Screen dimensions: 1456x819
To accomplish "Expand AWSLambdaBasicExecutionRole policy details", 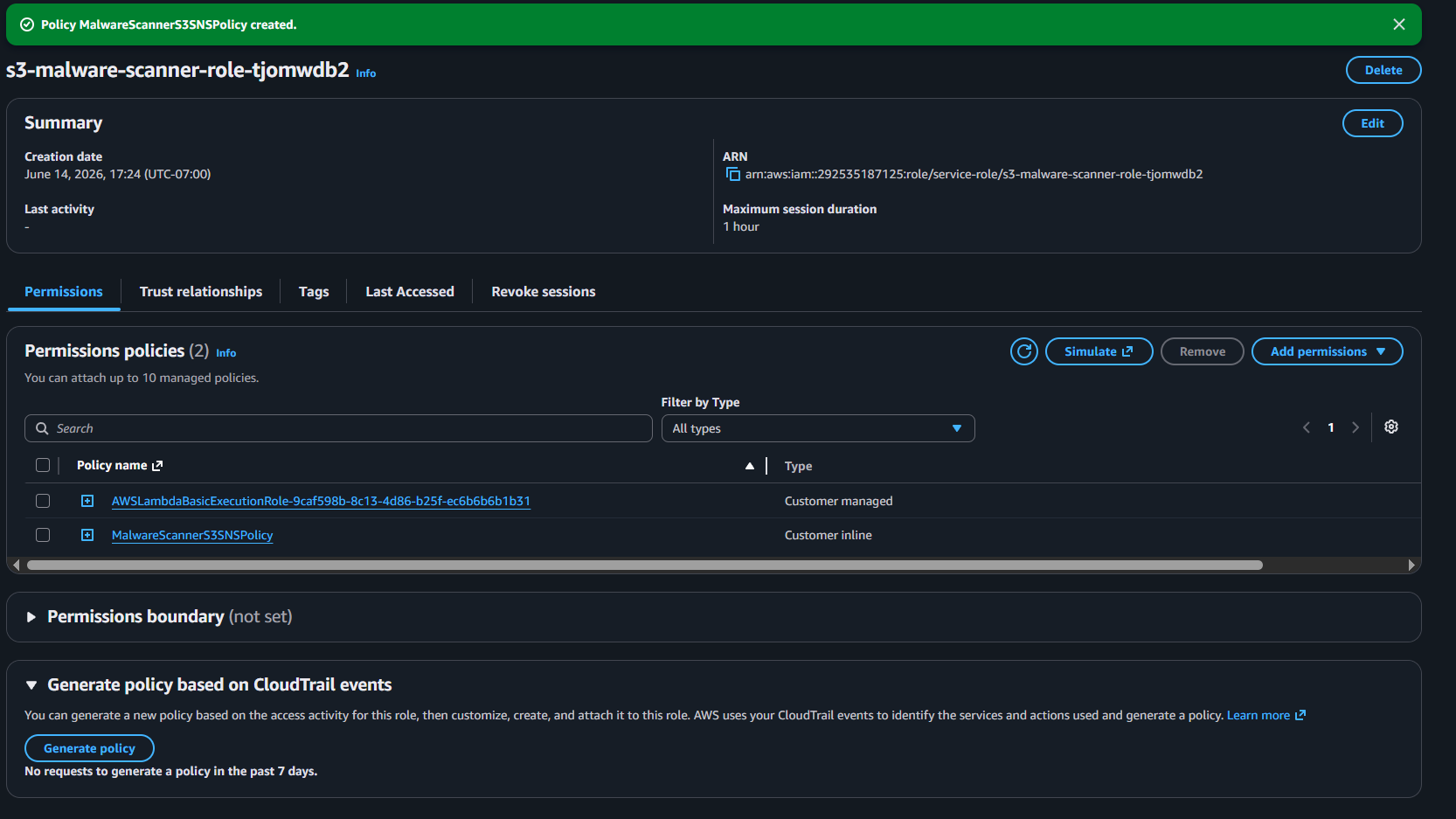I will coord(87,501).
